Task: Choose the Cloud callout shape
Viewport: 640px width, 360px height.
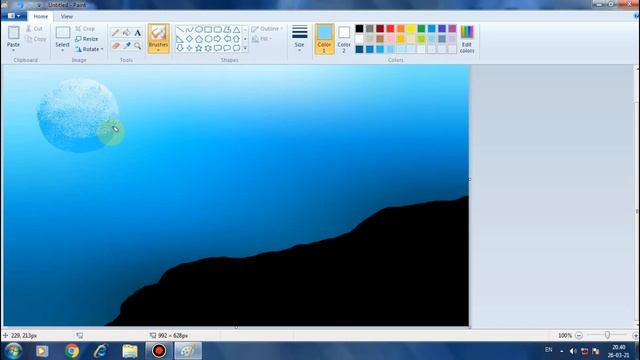Action: [x=236, y=48]
